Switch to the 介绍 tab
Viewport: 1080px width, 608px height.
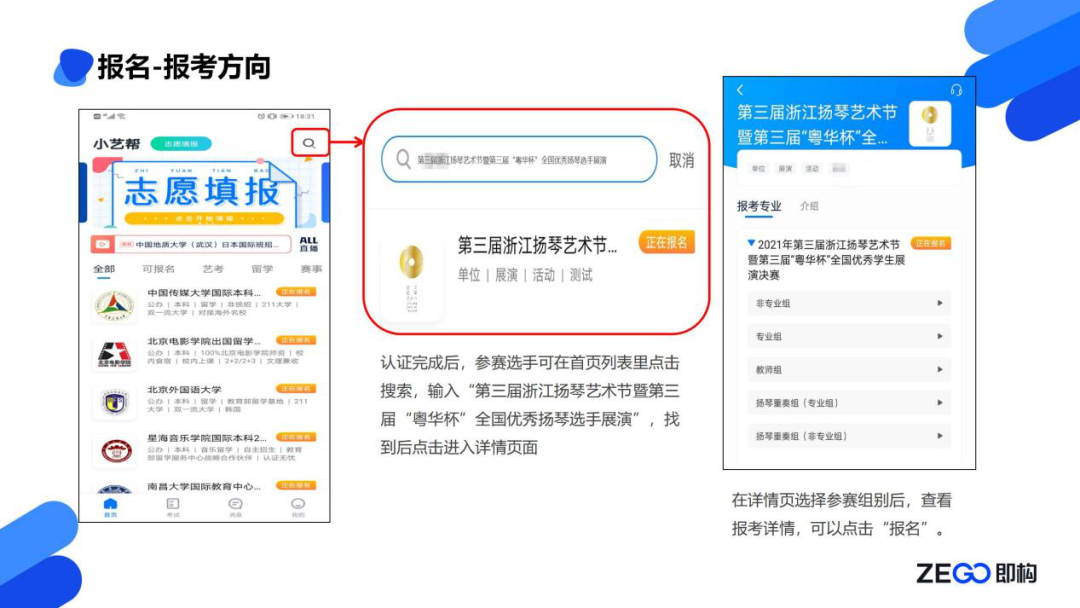[x=809, y=206]
